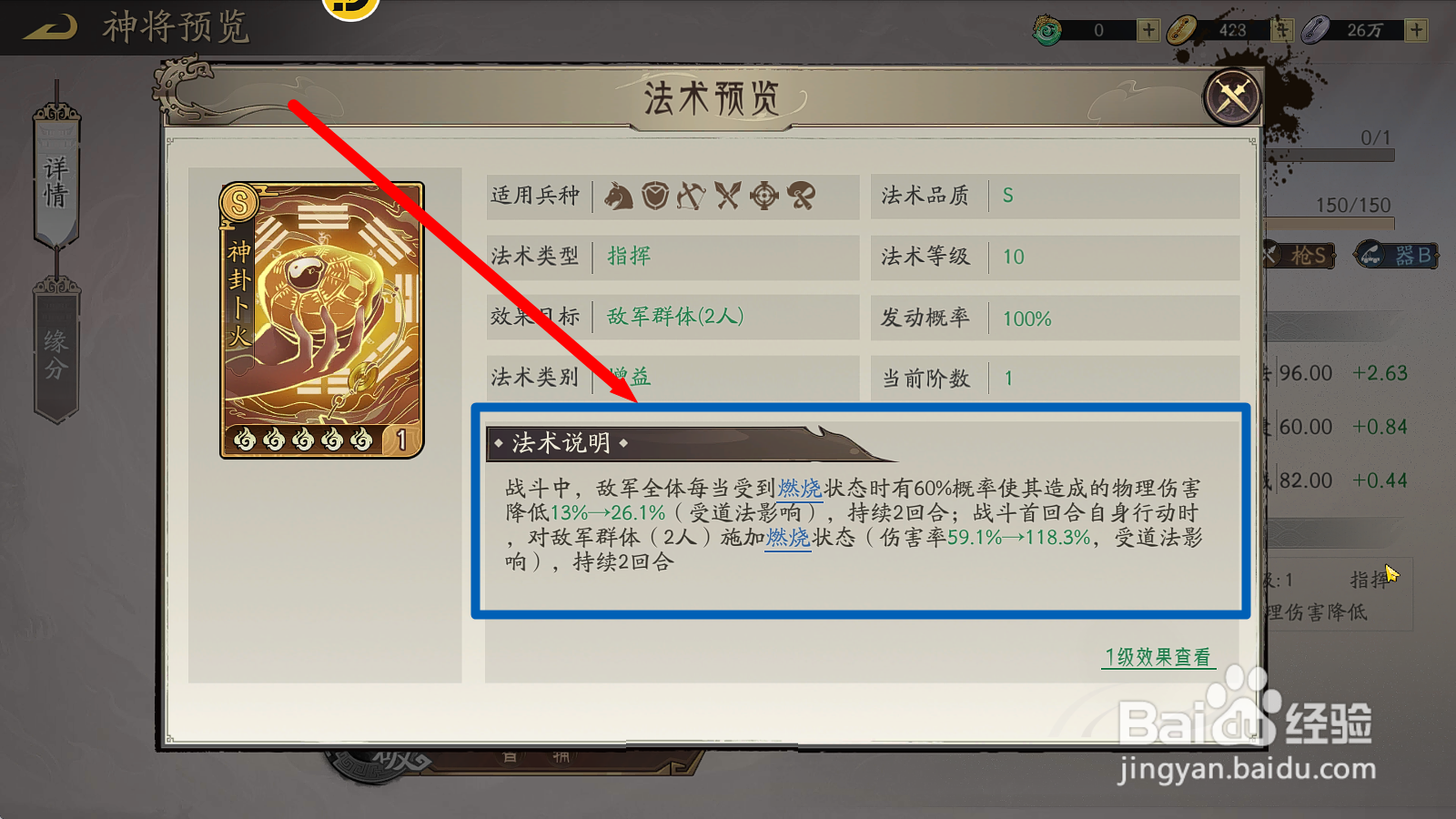Select the archer bow troop icon
Screen dimensions: 1456x819
692,196
